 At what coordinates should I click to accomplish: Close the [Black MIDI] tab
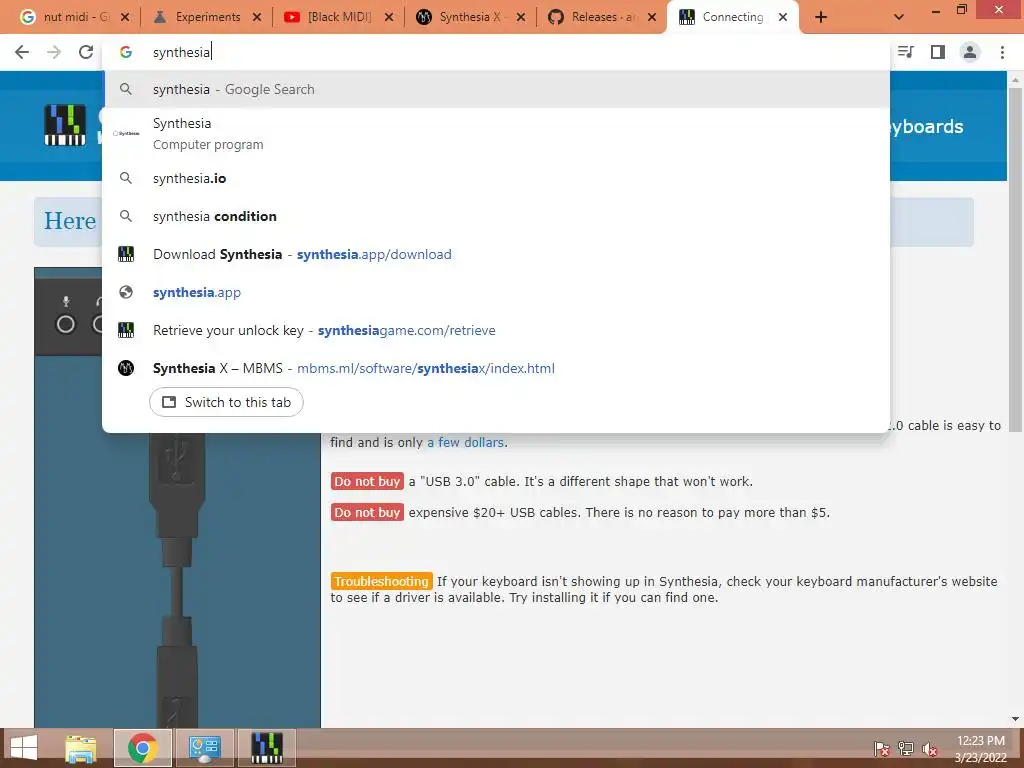pyautogui.click(x=389, y=18)
